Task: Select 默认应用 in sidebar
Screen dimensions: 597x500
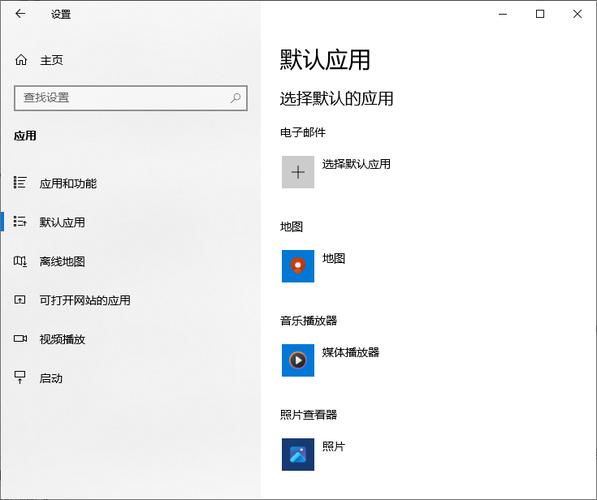Action: point(62,222)
